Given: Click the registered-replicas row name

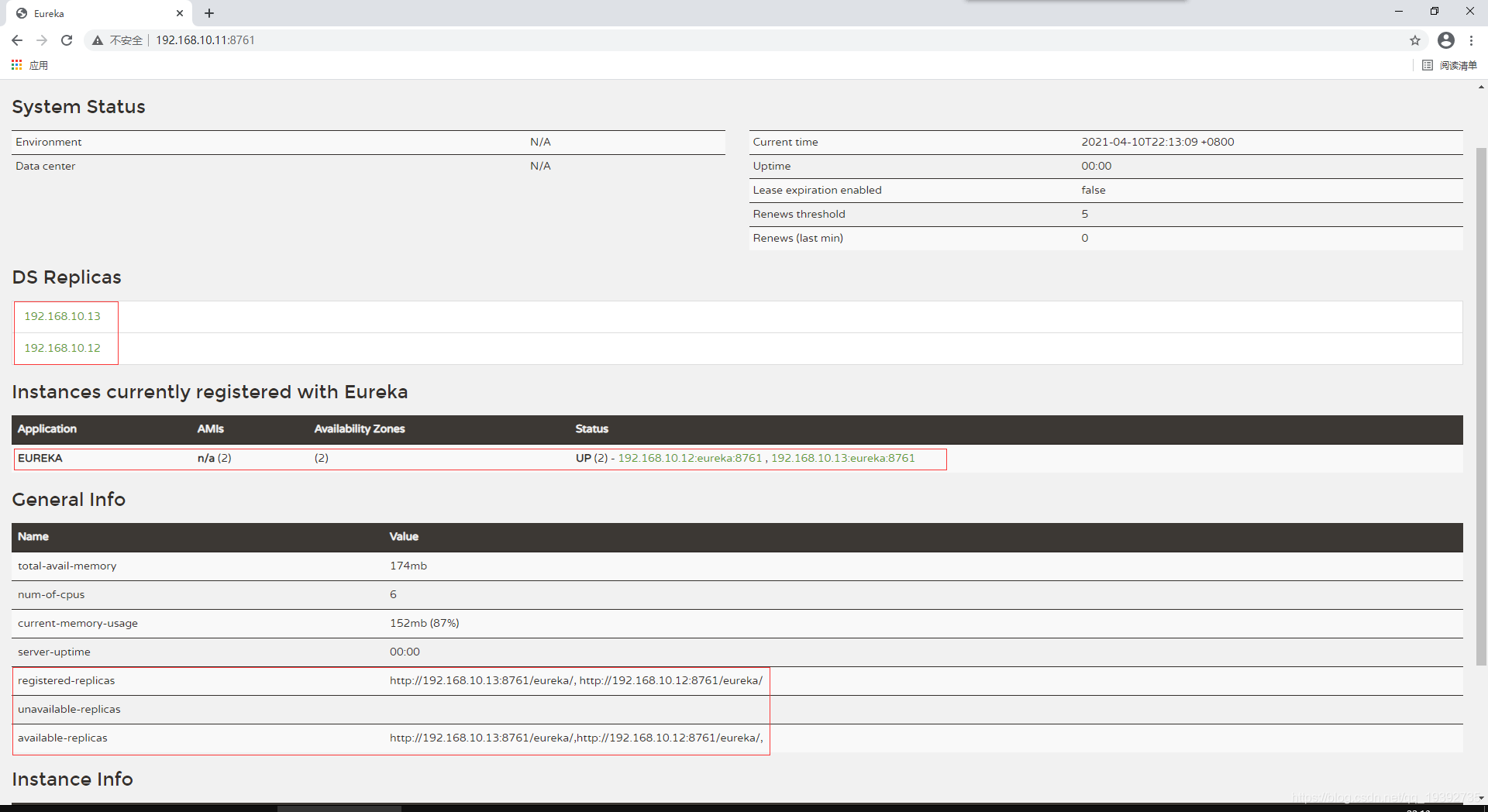Looking at the screenshot, I should pyautogui.click(x=66, y=680).
